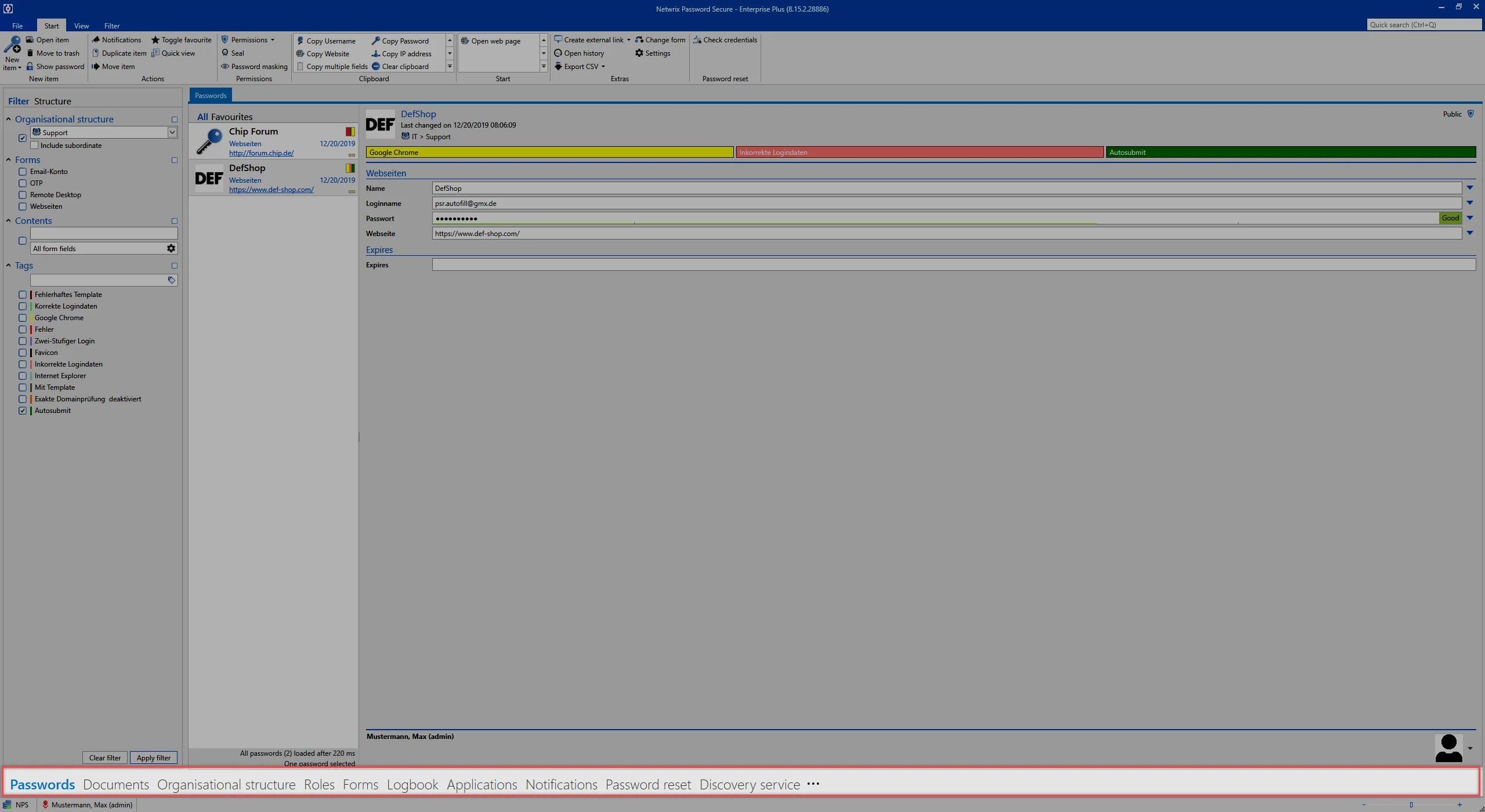Screen dimensions: 1485x812
Task: Open history from the Extras group
Action: (x=579, y=53)
